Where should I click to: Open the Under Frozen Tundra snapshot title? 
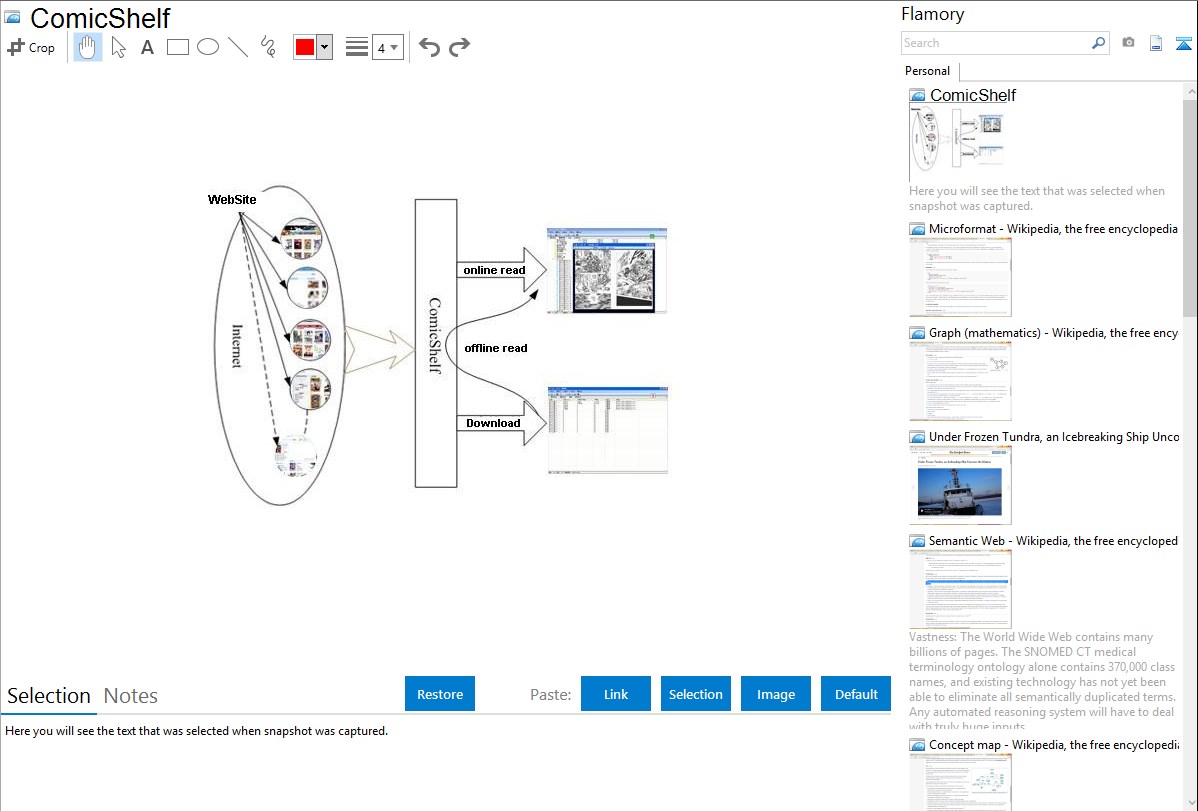(x=1054, y=436)
